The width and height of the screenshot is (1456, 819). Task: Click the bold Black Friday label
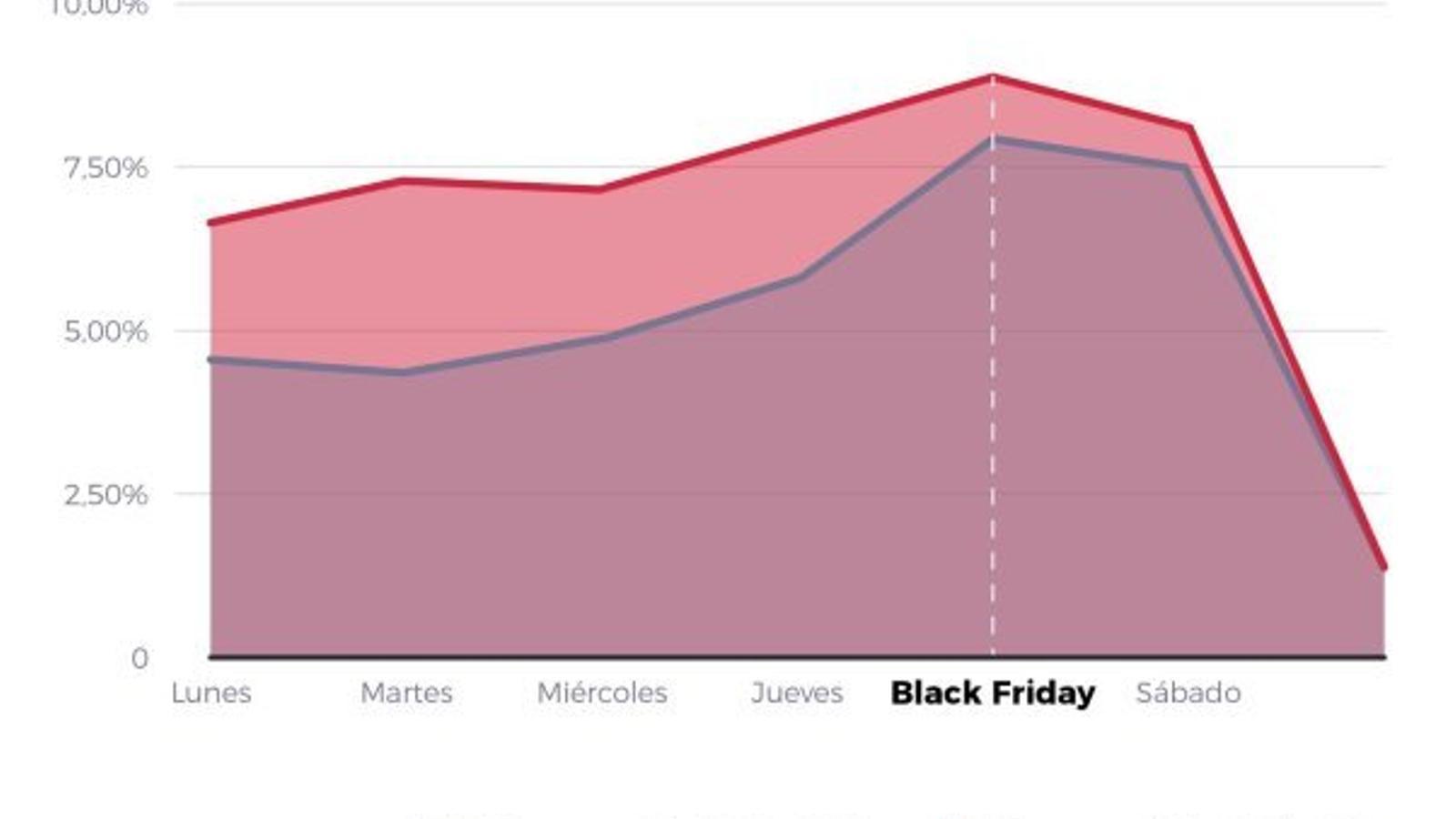993,693
